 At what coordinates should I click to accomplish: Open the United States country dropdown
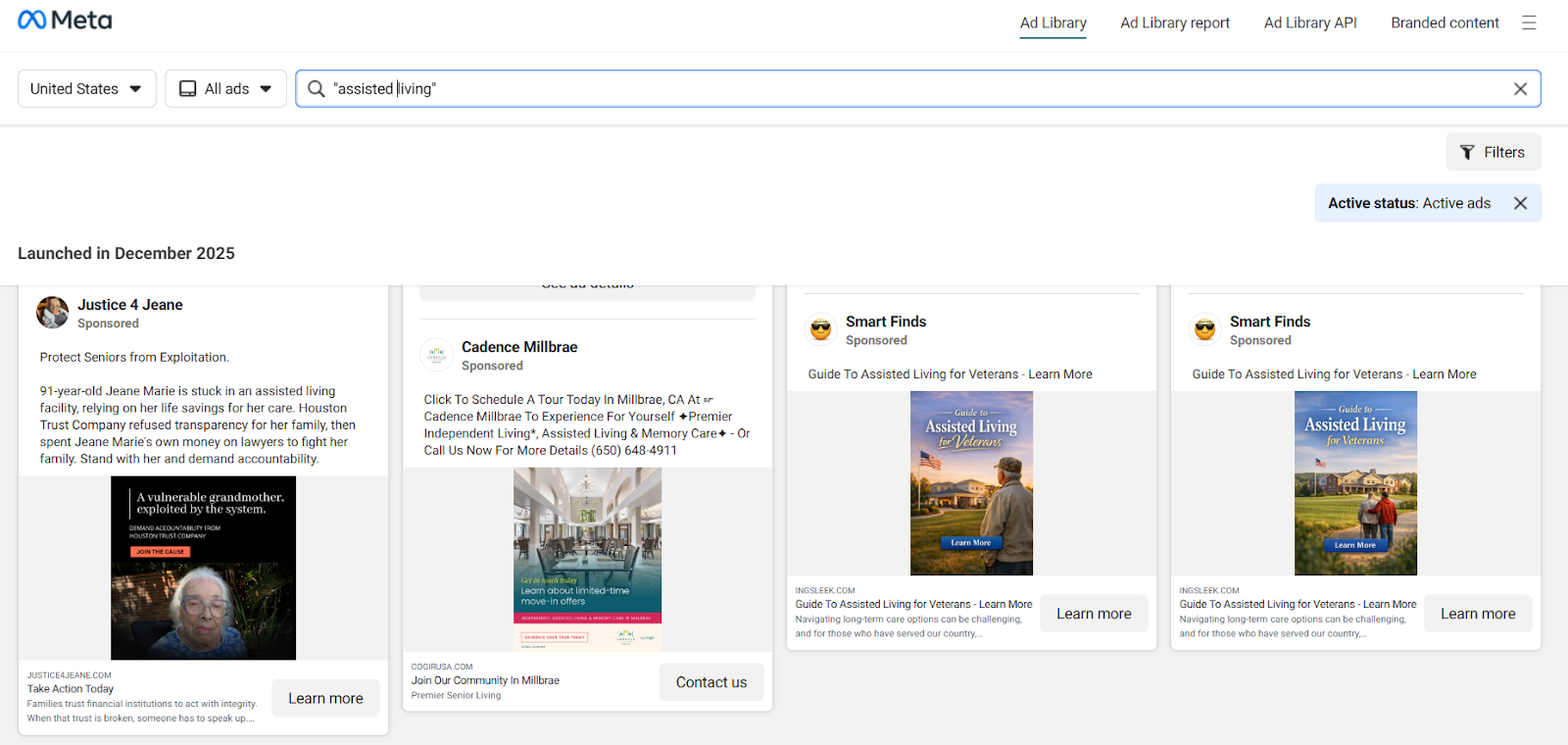coord(87,89)
